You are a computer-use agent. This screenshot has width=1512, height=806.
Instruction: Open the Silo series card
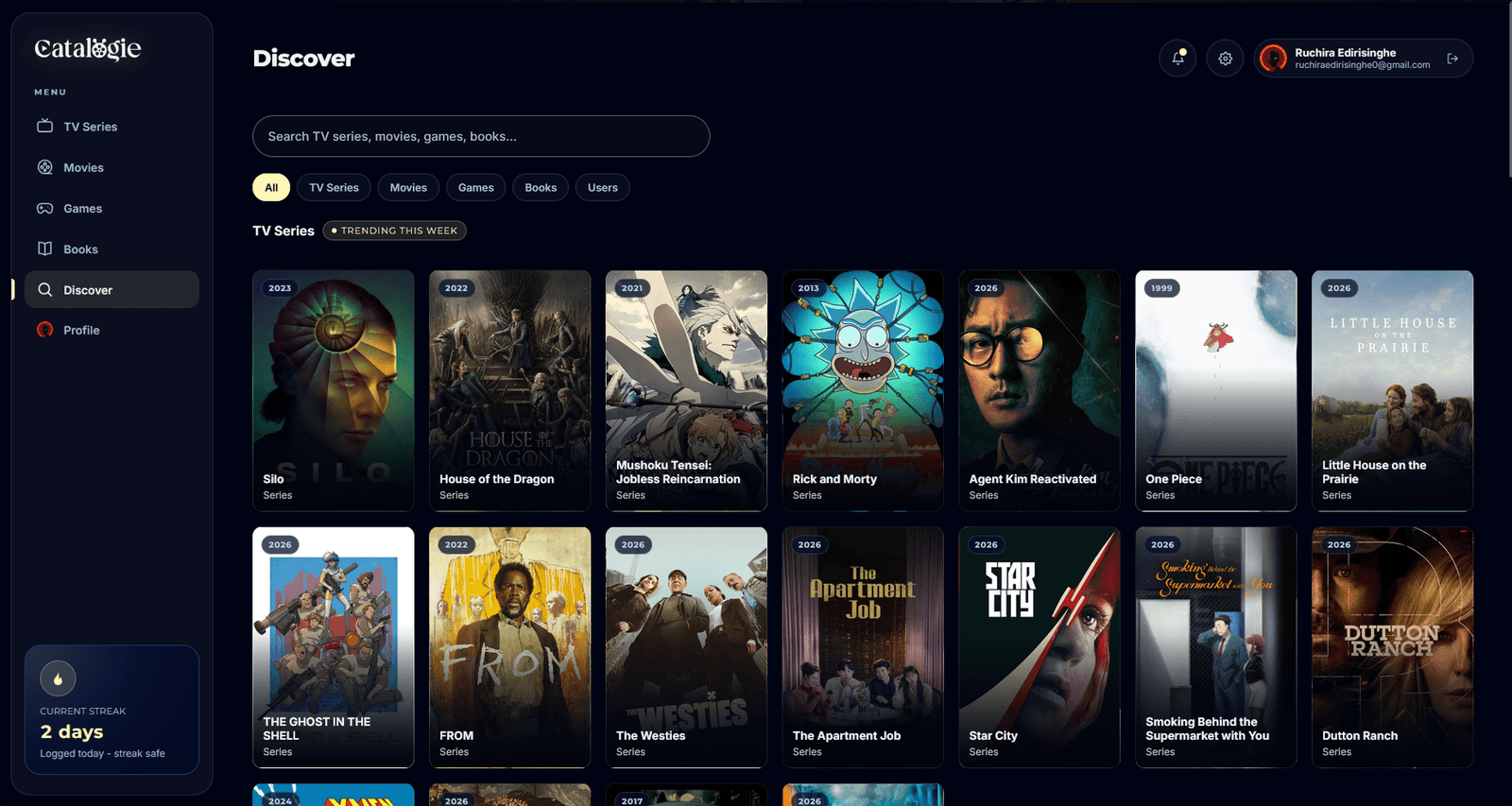point(334,390)
